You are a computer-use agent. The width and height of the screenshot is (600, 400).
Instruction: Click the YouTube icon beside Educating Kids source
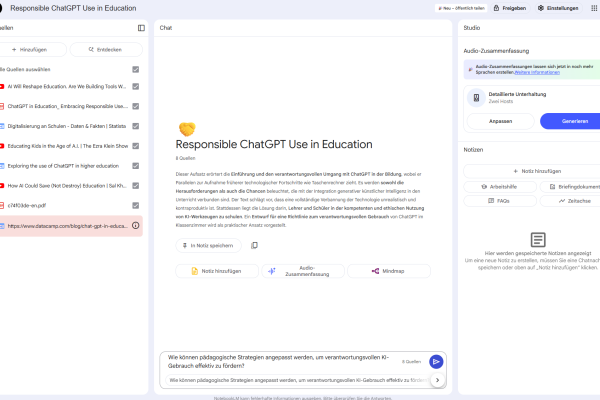tap(2, 146)
